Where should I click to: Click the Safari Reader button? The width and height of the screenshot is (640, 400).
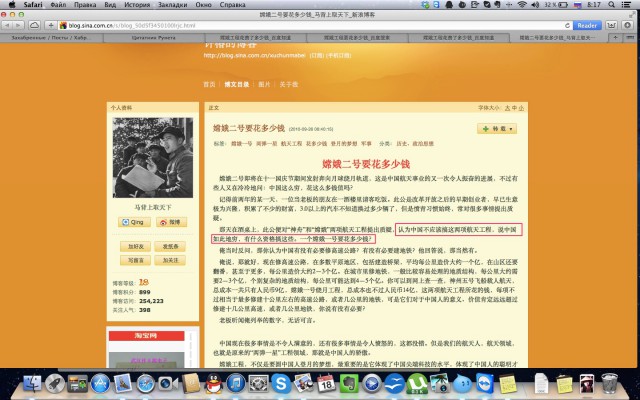(x=587, y=26)
